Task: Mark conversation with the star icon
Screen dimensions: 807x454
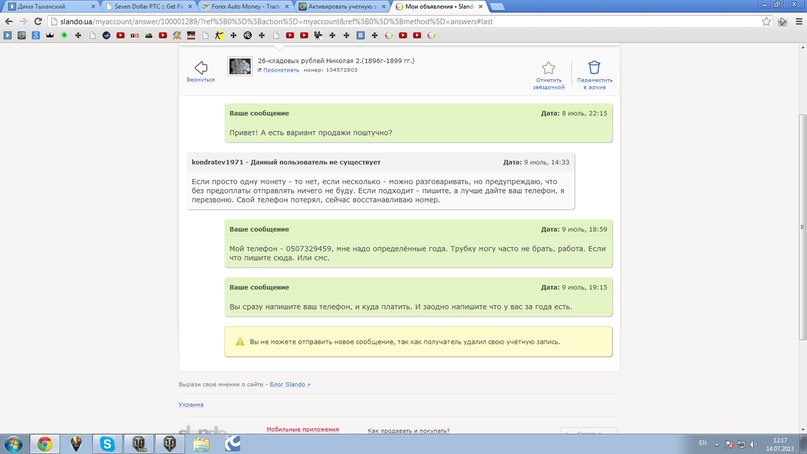Action: pos(548,68)
